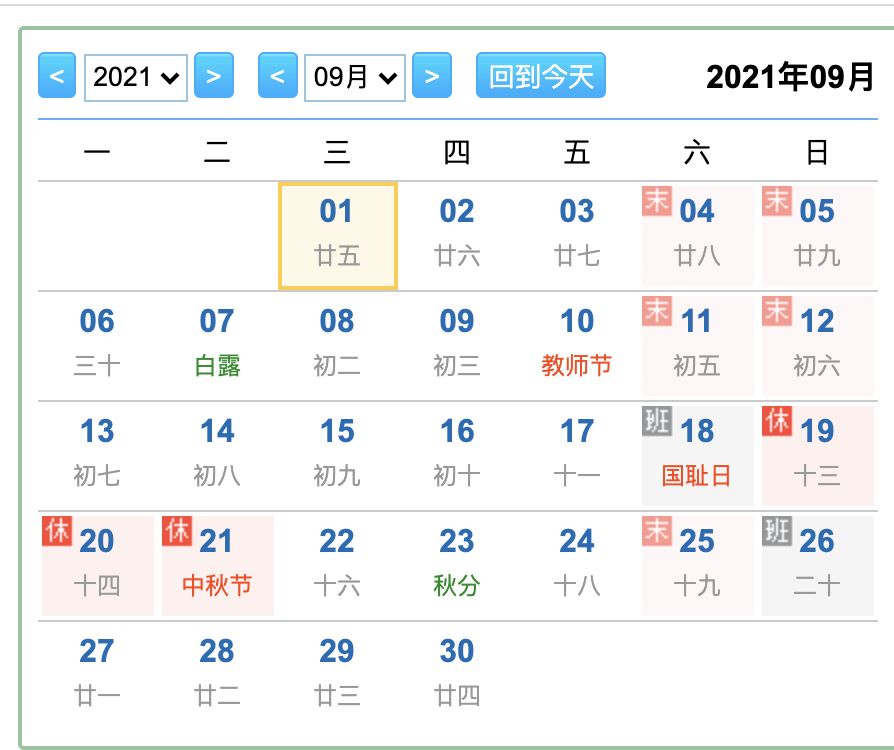Select date 27 廿一
The width and height of the screenshot is (894, 750).
tap(97, 676)
